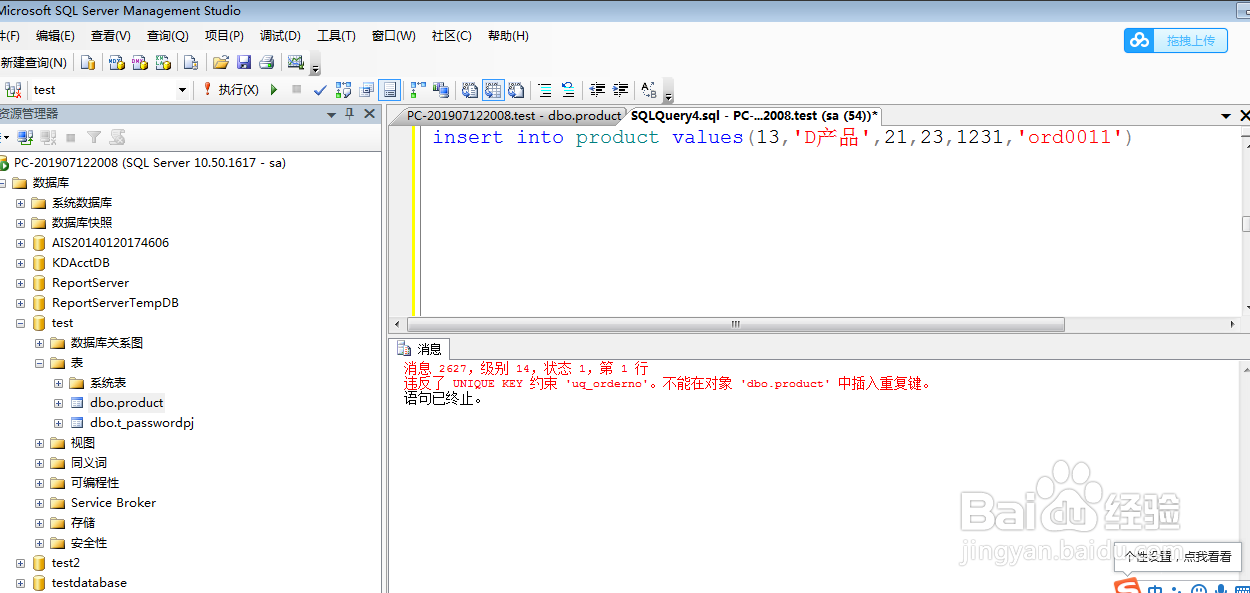Click the SQL Server Compact query icon
The width and height of the screenshot is (1250, 593).
[x=191, y=62]
